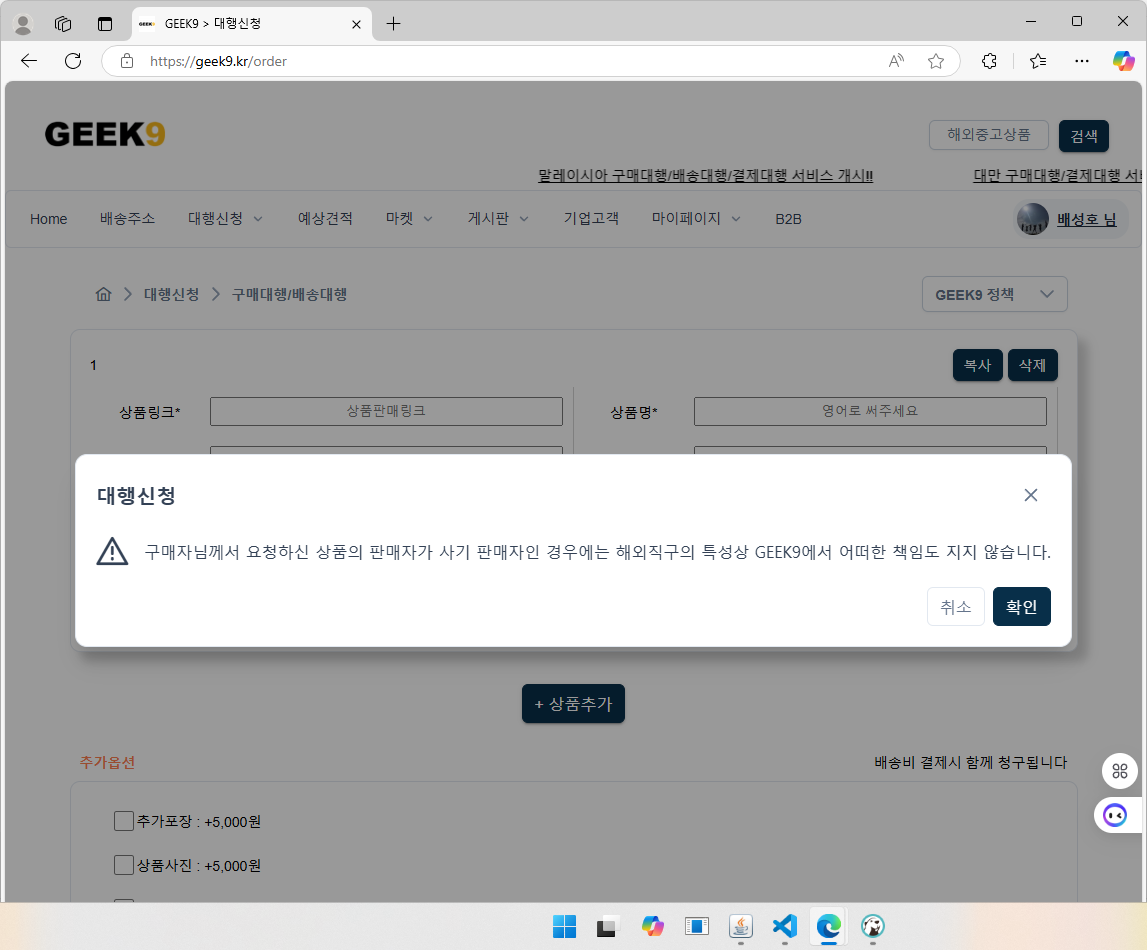Click the 상품명 input field
Image resolution: width=1147 pixels, height=950 pixels.
click(870, 411)
